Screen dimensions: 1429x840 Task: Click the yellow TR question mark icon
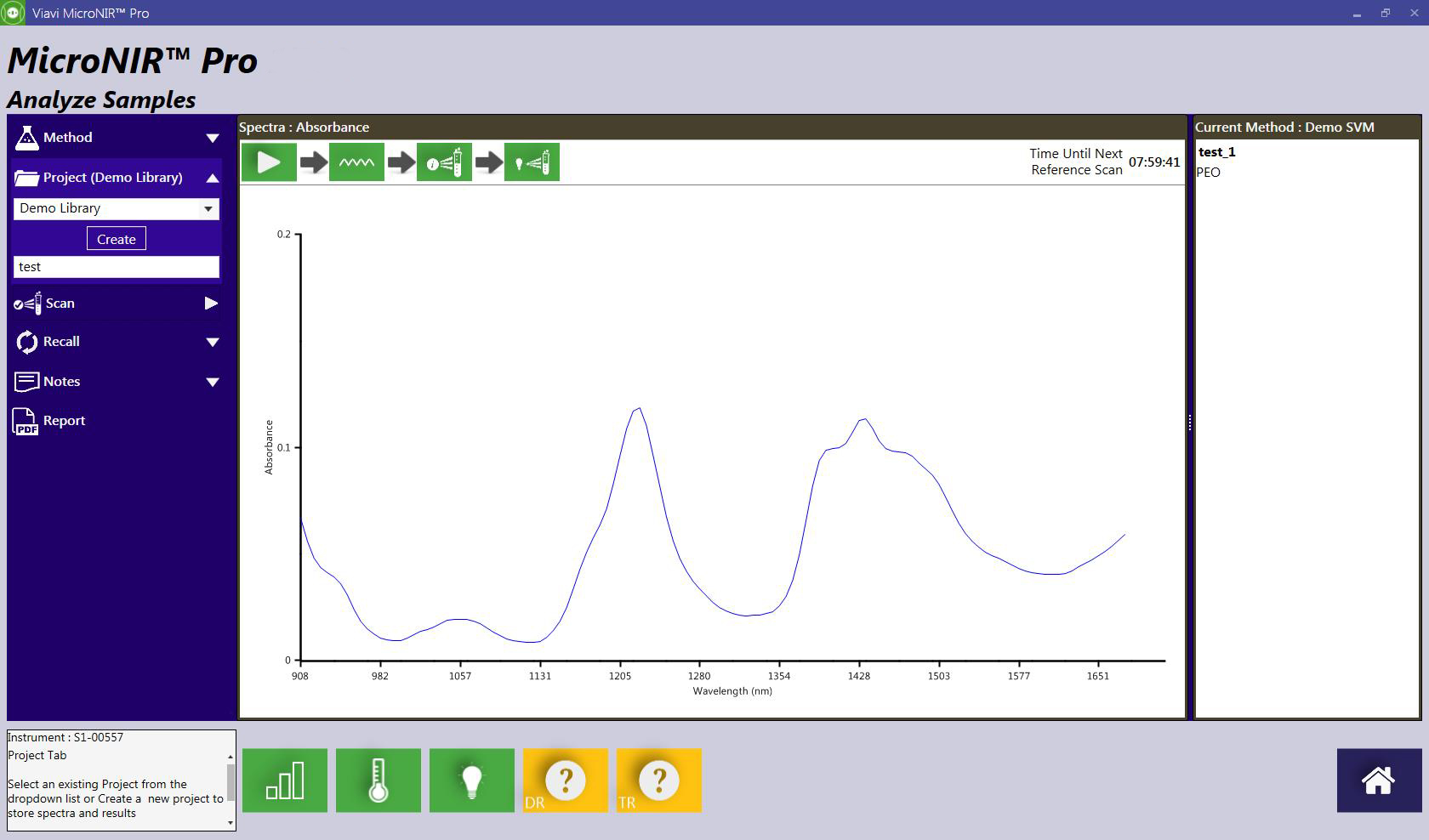(659, 780)
